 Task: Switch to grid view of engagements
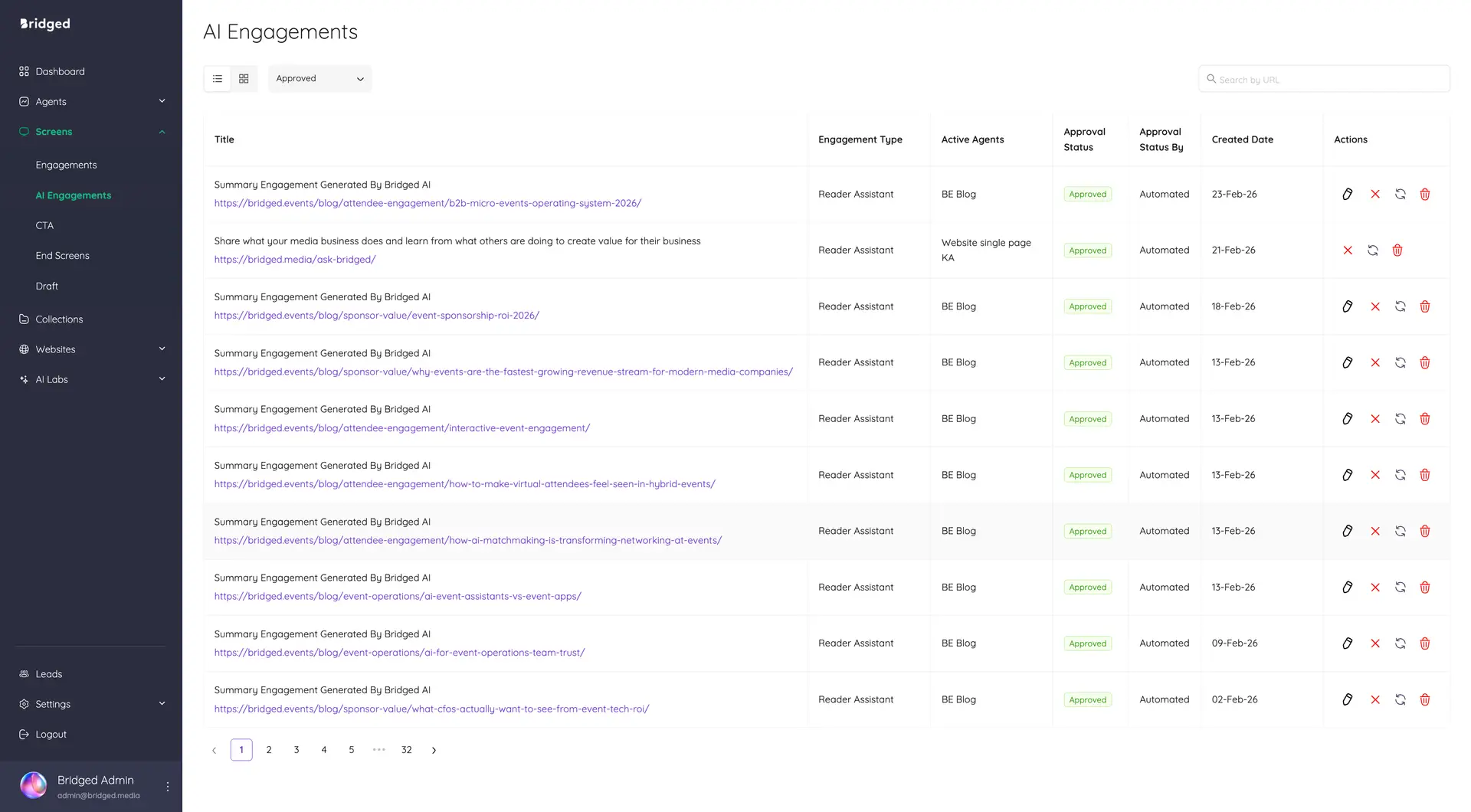point(244,78)
